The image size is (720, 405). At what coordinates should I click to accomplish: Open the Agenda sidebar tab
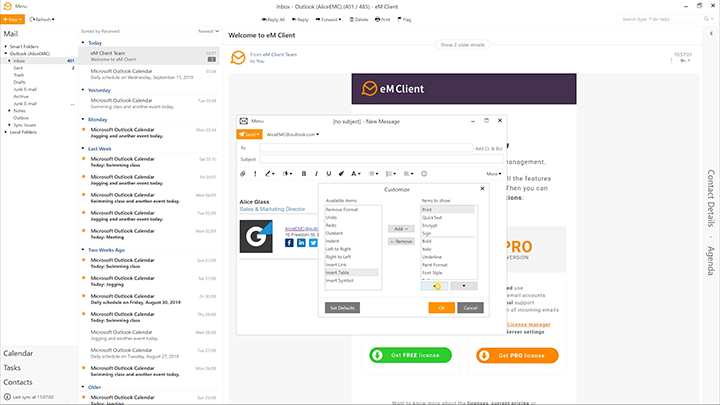(x=711, y=260)
